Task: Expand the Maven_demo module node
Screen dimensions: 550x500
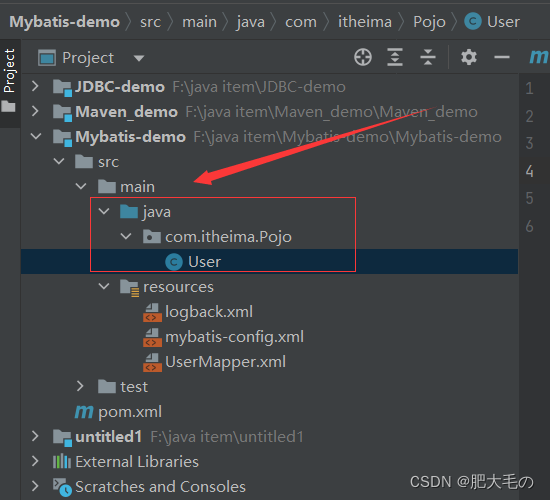Action: (35, 111)
